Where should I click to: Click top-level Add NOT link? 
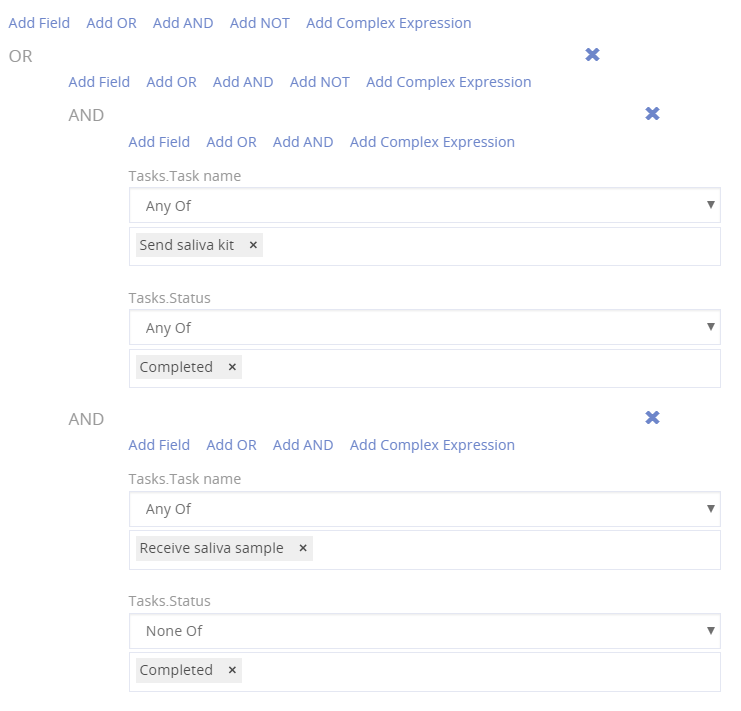click(x=260, y=23)
